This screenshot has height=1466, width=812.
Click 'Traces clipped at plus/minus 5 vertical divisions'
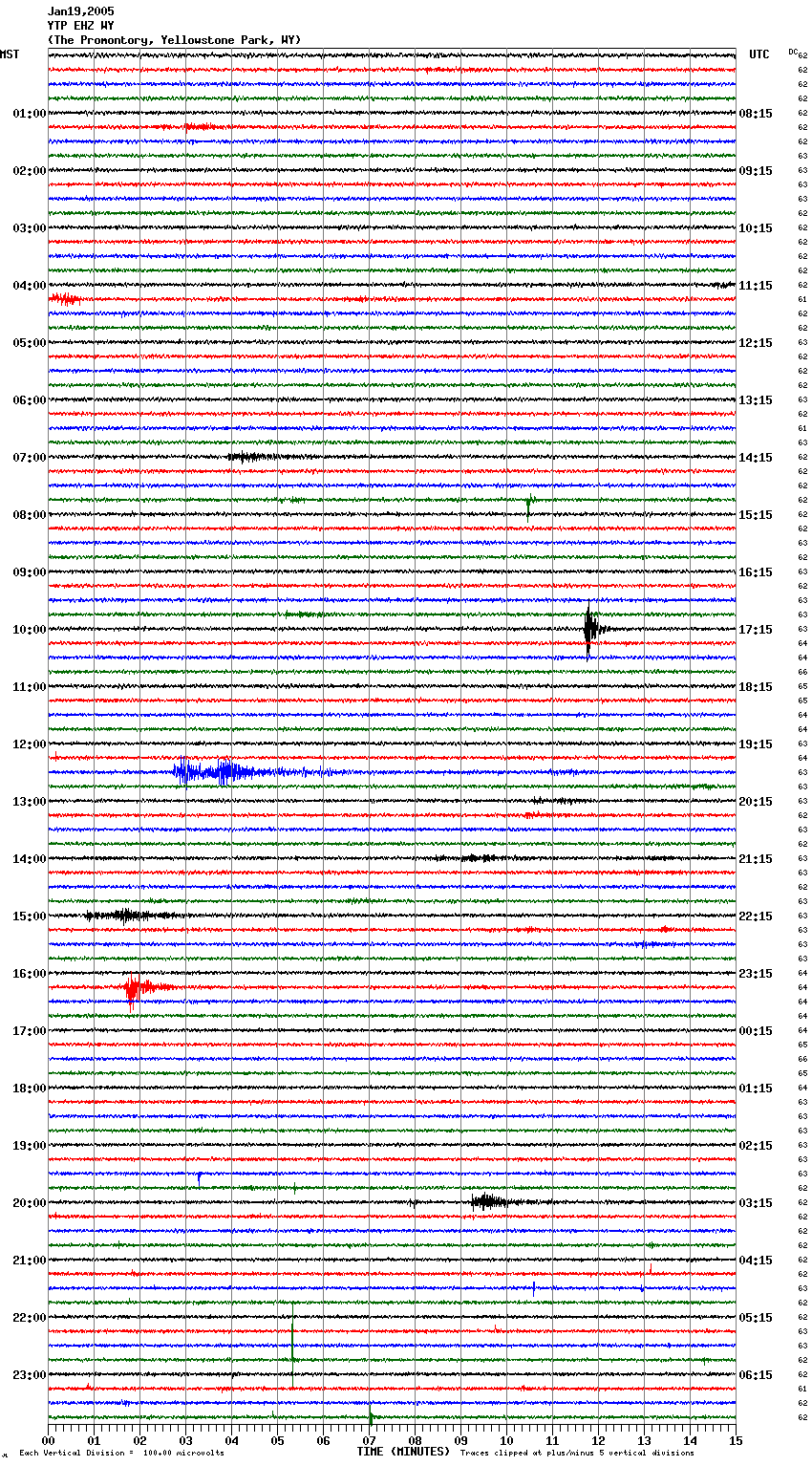click(x=577, y=1453)
